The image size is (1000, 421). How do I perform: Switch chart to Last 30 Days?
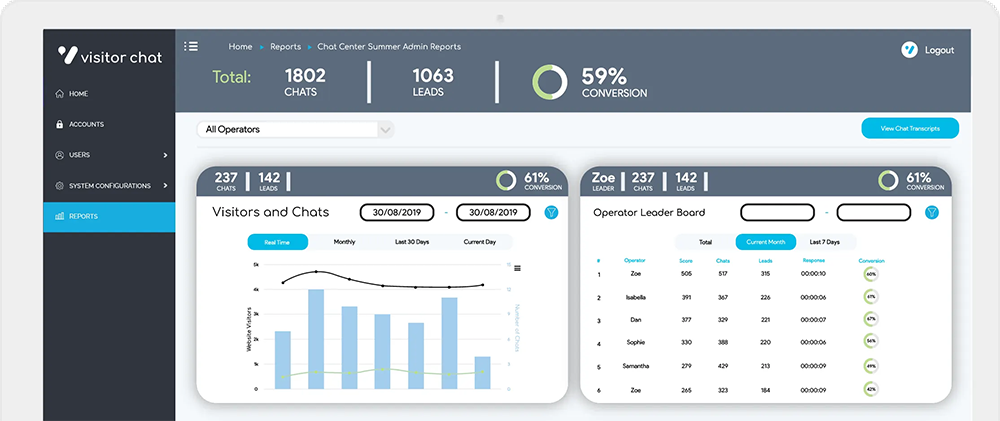tap(412, 242)
